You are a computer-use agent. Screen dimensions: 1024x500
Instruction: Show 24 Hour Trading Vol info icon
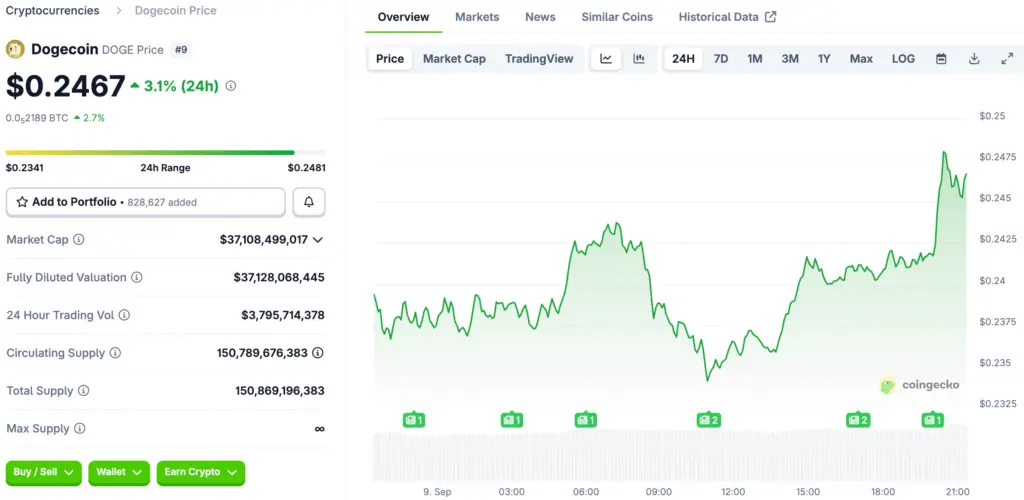[124, 315]
